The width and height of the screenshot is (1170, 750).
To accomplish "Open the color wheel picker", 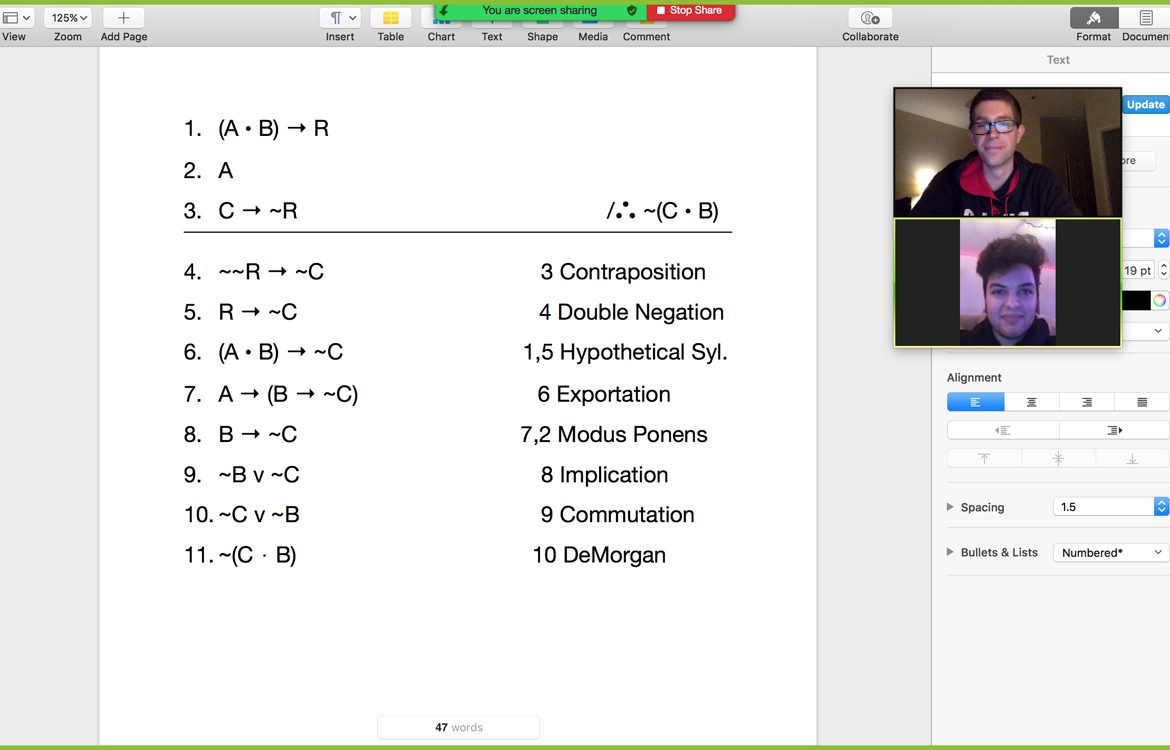I will click(1159, 300).
